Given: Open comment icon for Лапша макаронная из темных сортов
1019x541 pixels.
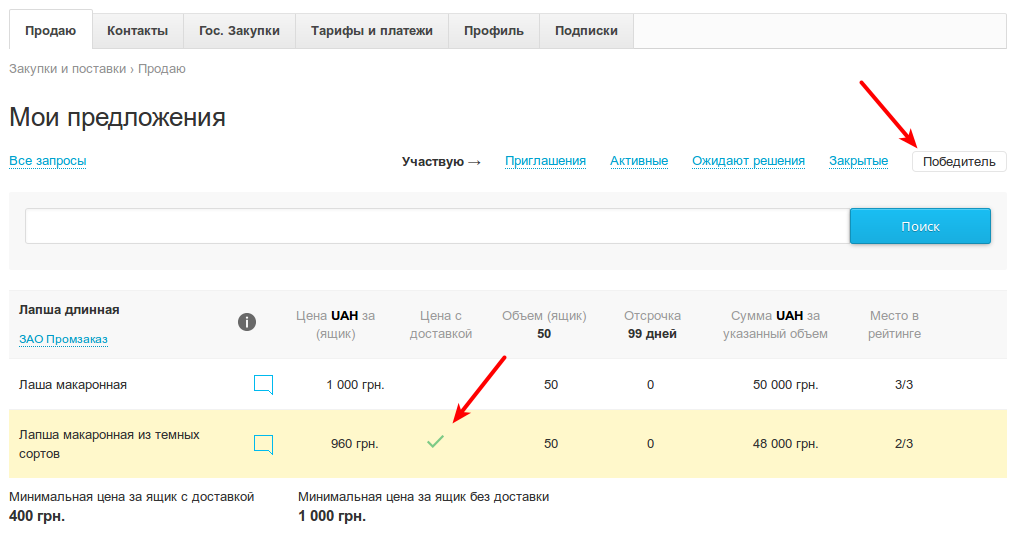Looking at the screenshot, I should coord(263,445).
